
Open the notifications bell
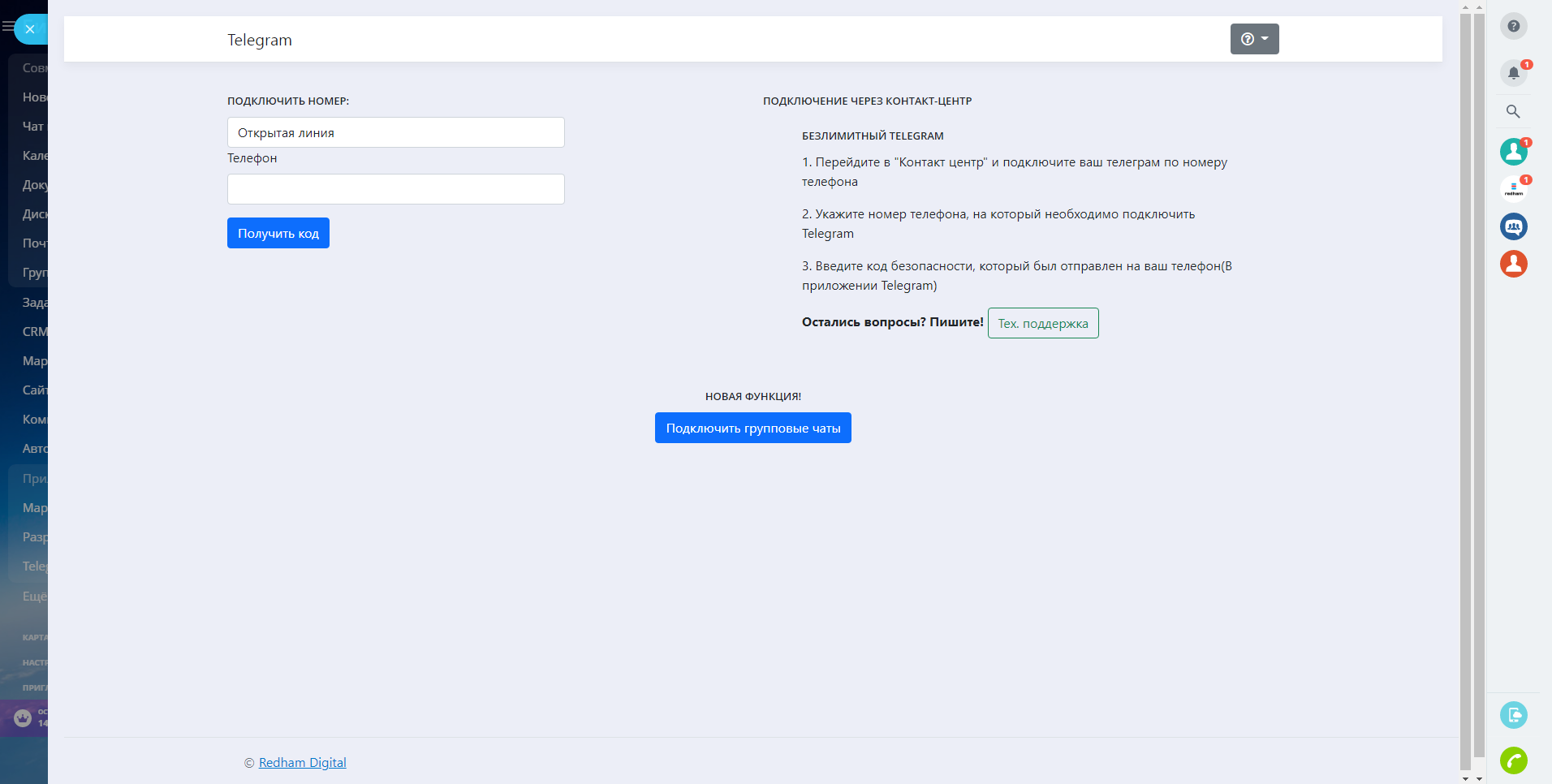[x=1513, y=73]
